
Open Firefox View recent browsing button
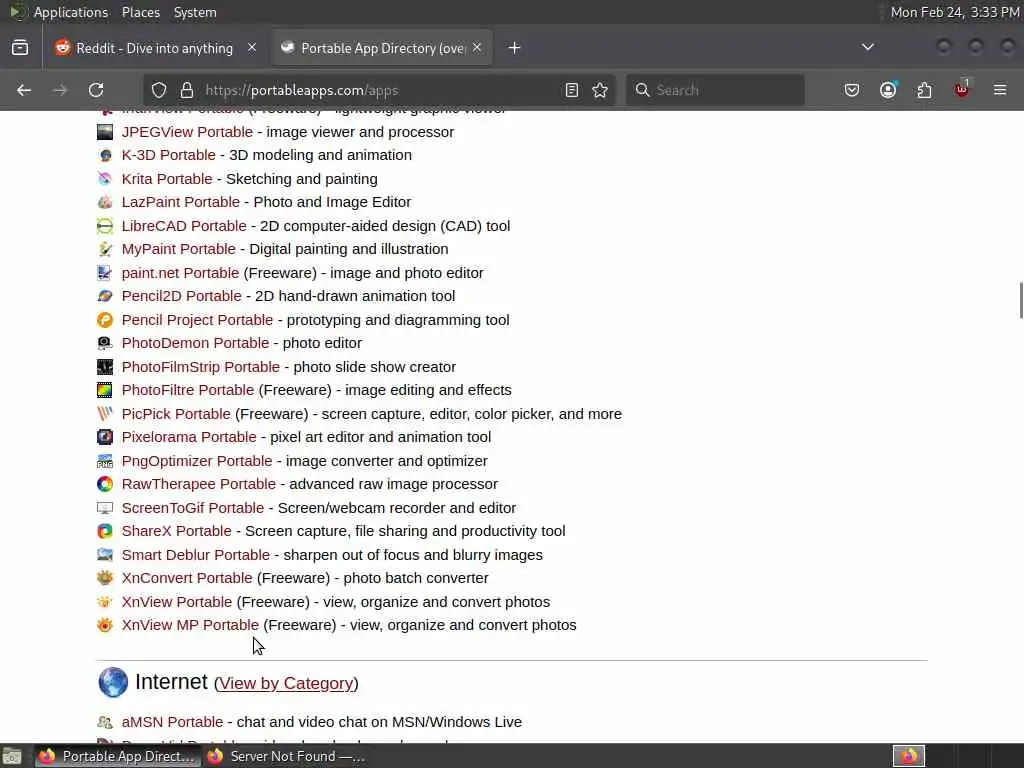tap(20, 48)
